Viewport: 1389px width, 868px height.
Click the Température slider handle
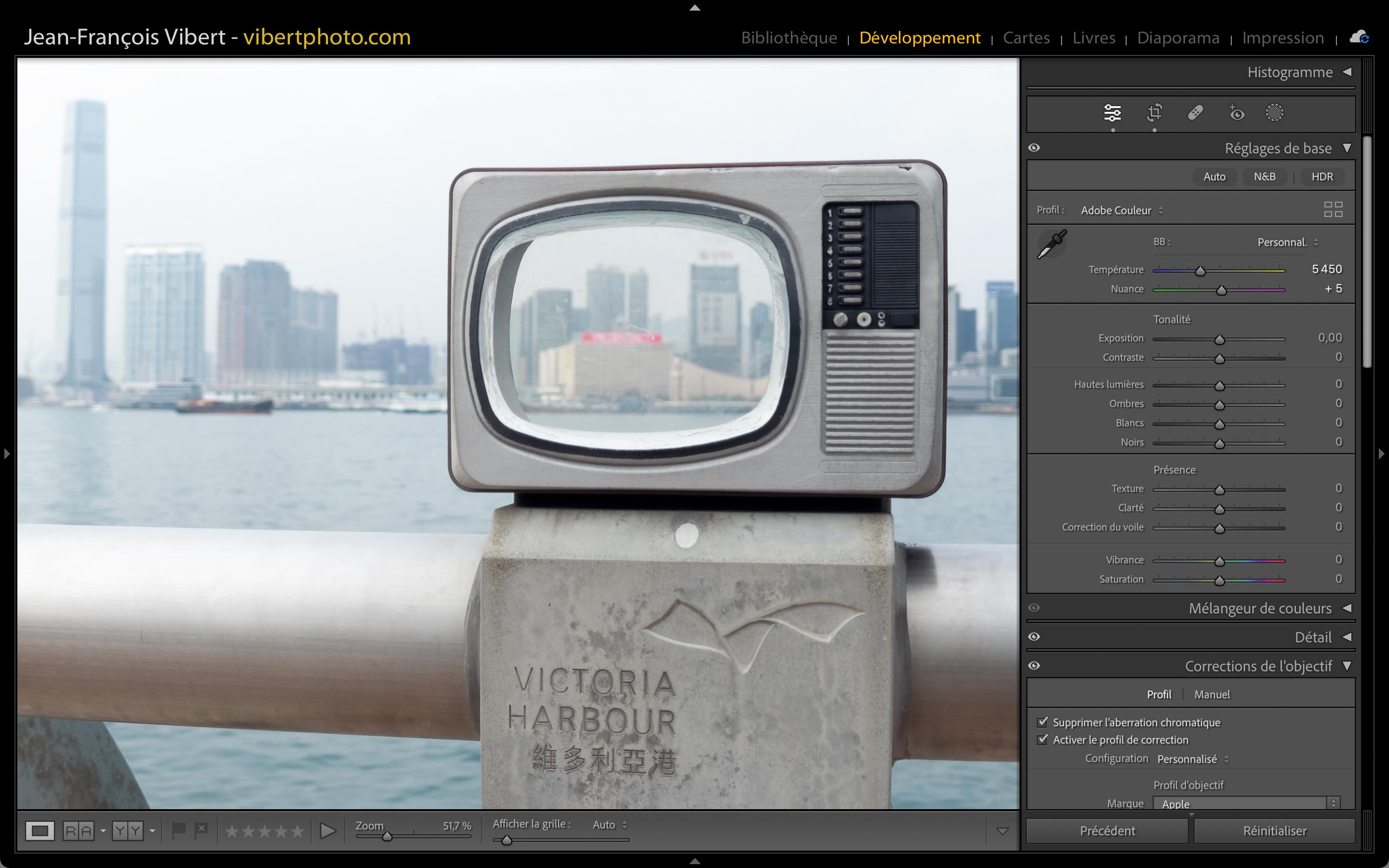click(x=1200, y=271)
